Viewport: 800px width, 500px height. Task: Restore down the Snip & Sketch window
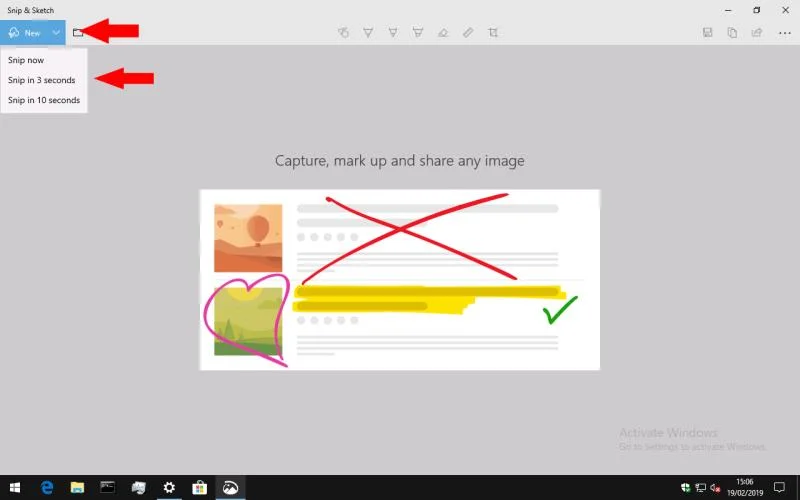click(757, 10)
